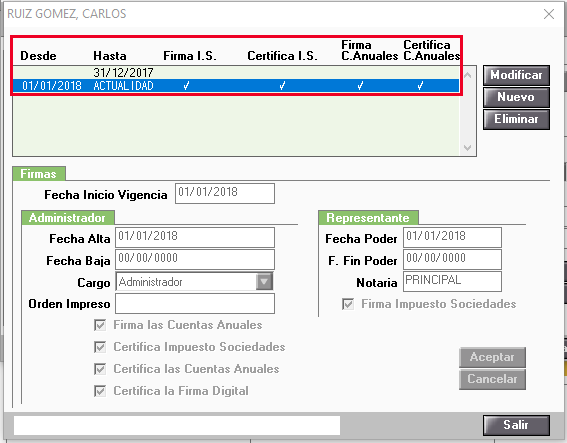Image resolution: width=567 pixels, height=443 pixels.
Task: Click the Firma C.Anuales column header
Action: coord(370,51)
